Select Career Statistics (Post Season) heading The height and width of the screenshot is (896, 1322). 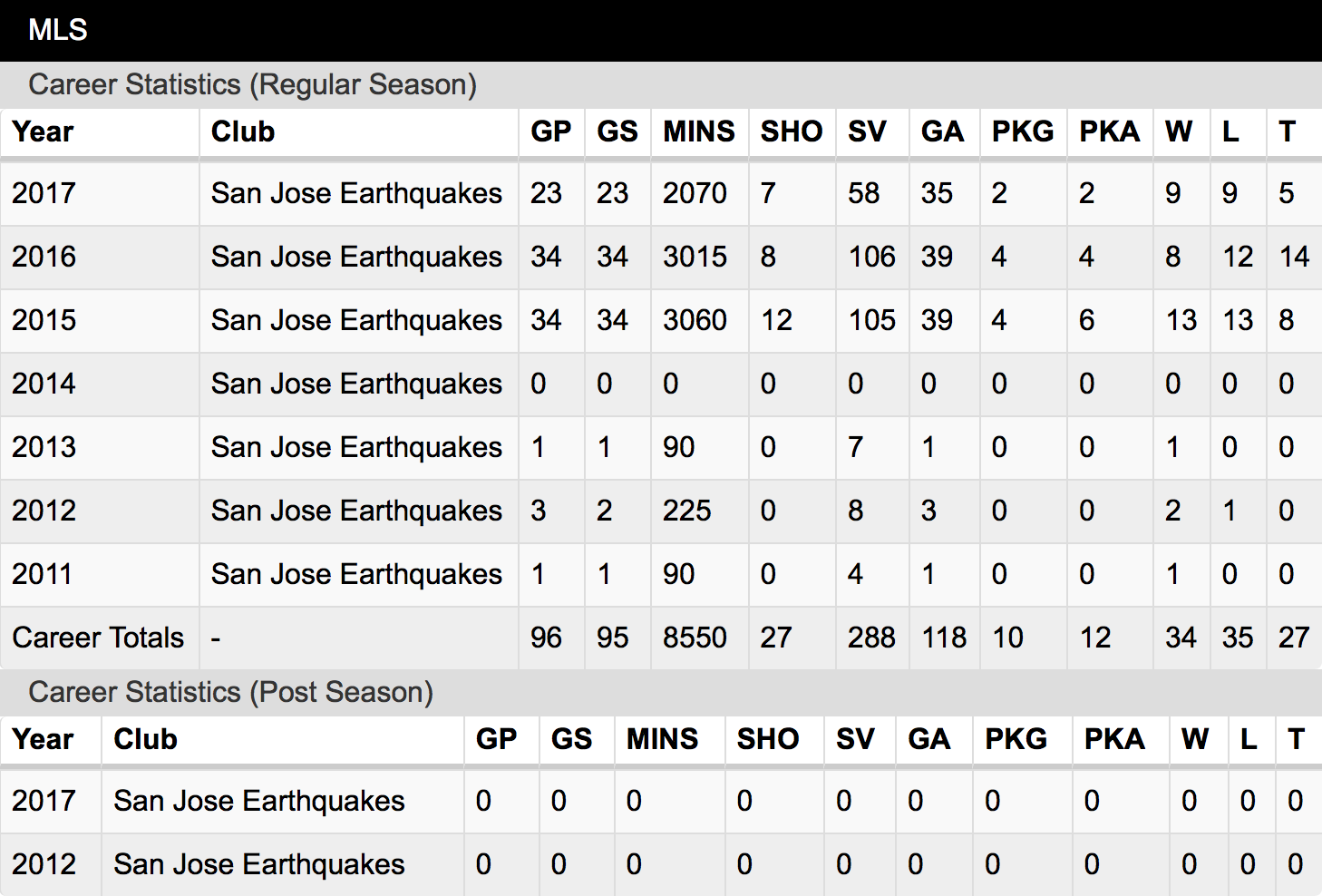(230, 692)
